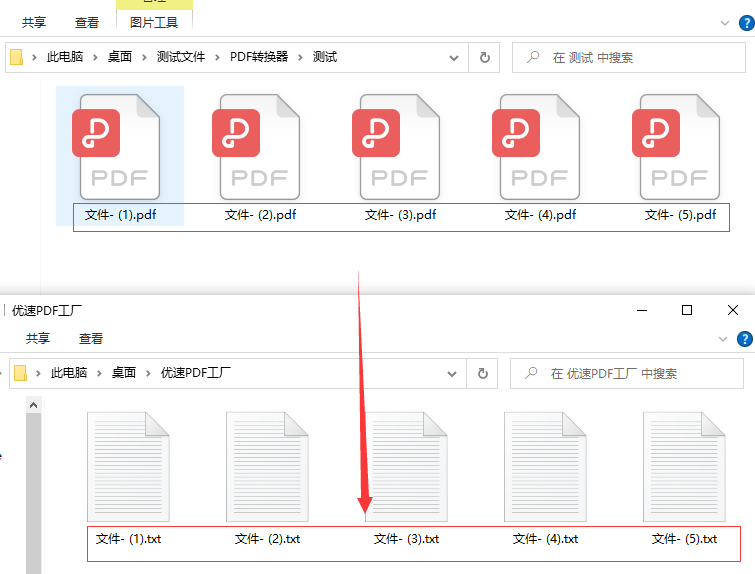The image size is (755, 574).
Task: Expand address history dropdown in 测试 window
Action: (x=454, y=58)
